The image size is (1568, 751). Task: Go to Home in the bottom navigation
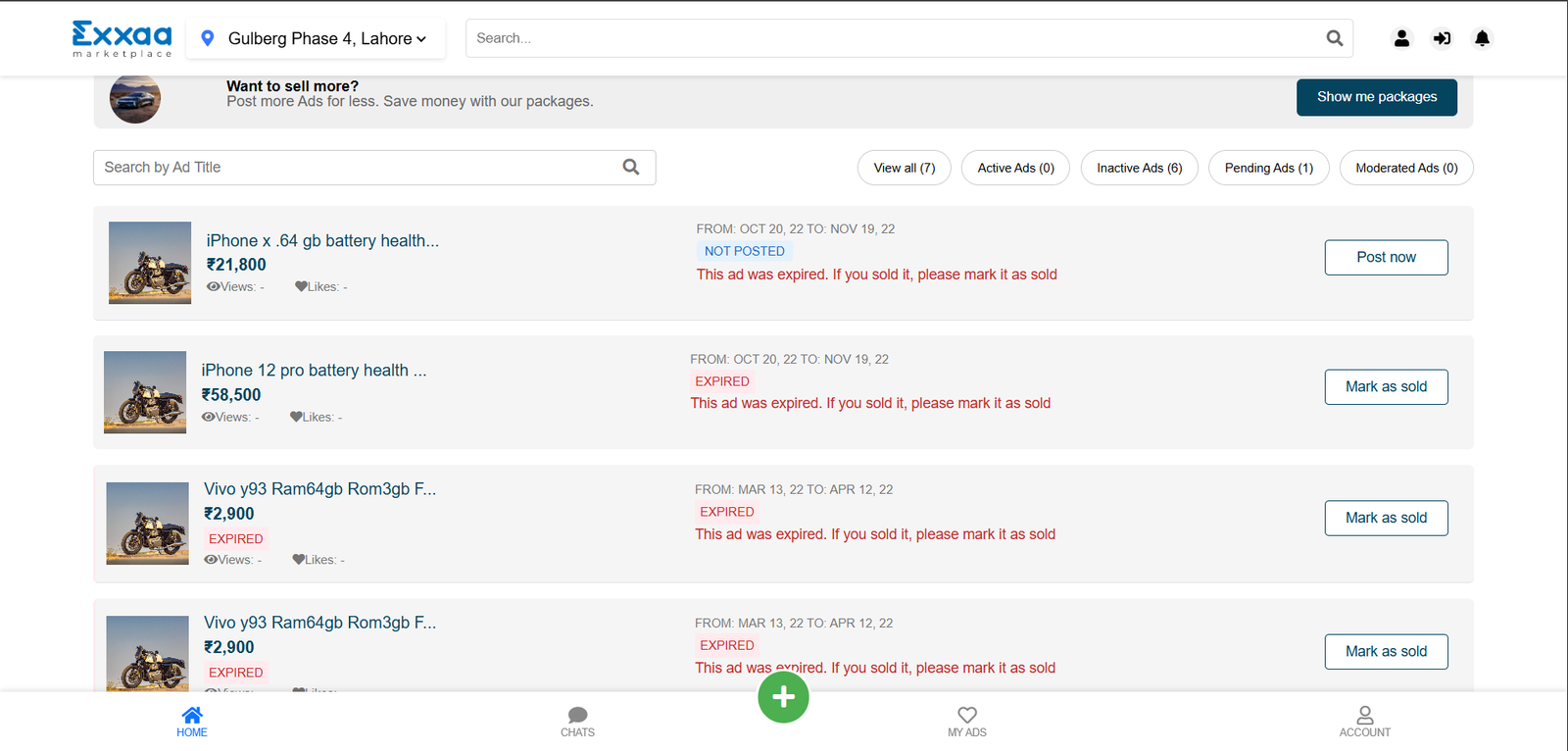pyautogui.click(x=192, y=721)
